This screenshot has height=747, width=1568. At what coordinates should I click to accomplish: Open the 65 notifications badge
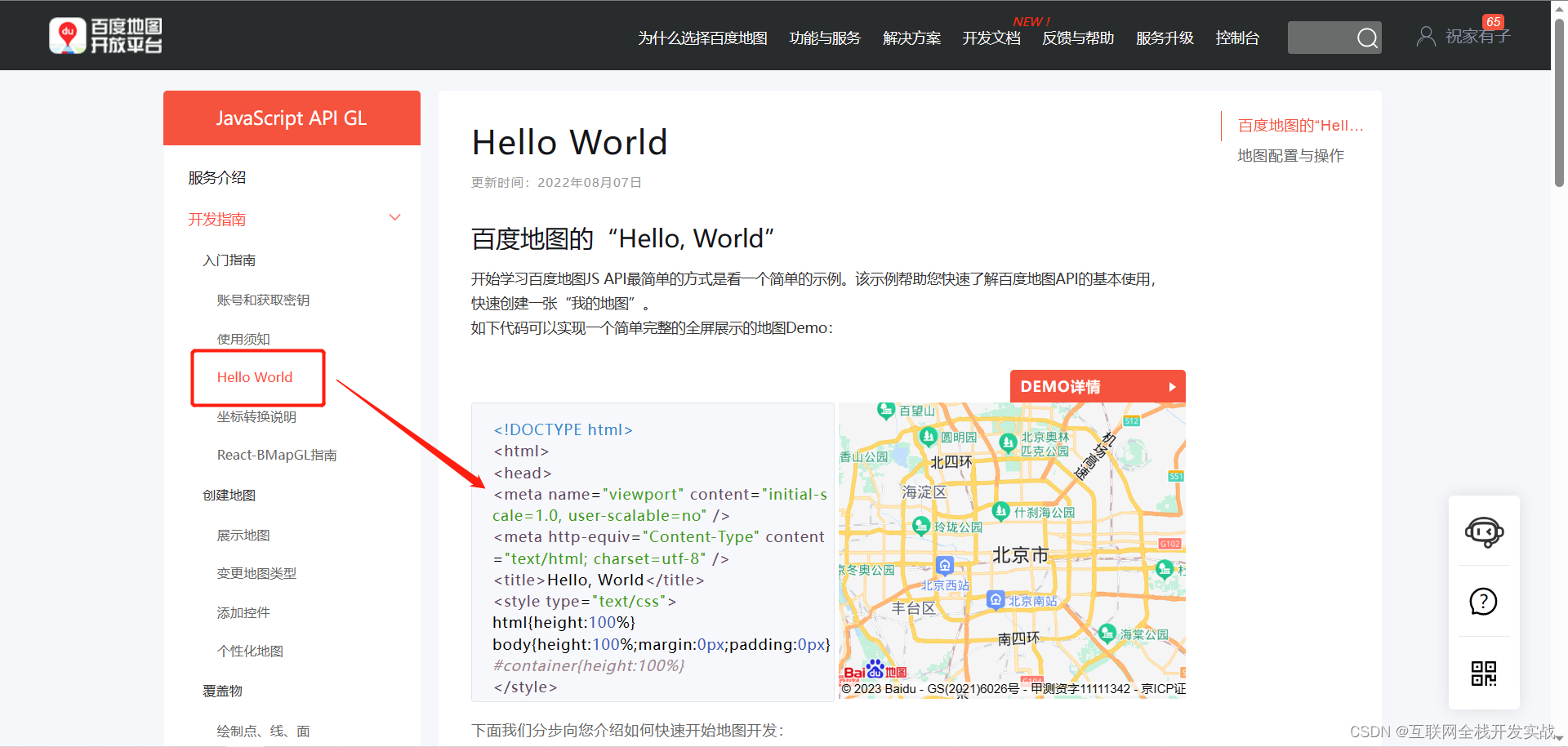coord(1494,22)
